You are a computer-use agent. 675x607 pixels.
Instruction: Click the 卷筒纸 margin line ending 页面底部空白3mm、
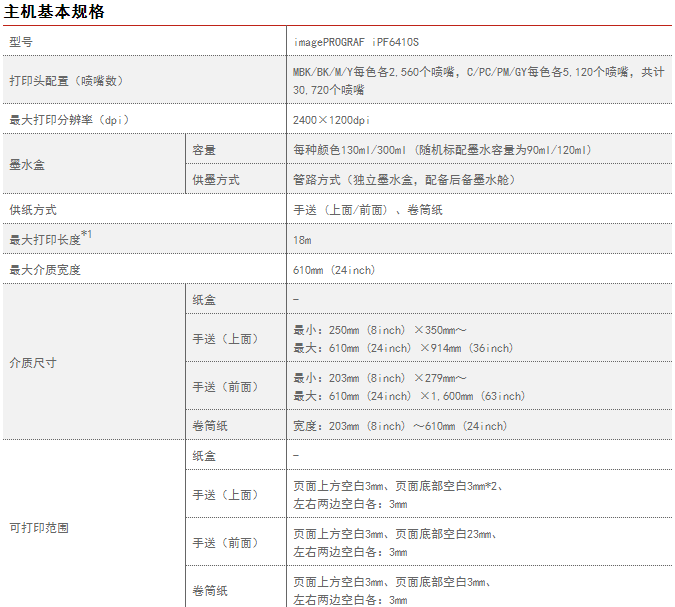click(392, 582)
